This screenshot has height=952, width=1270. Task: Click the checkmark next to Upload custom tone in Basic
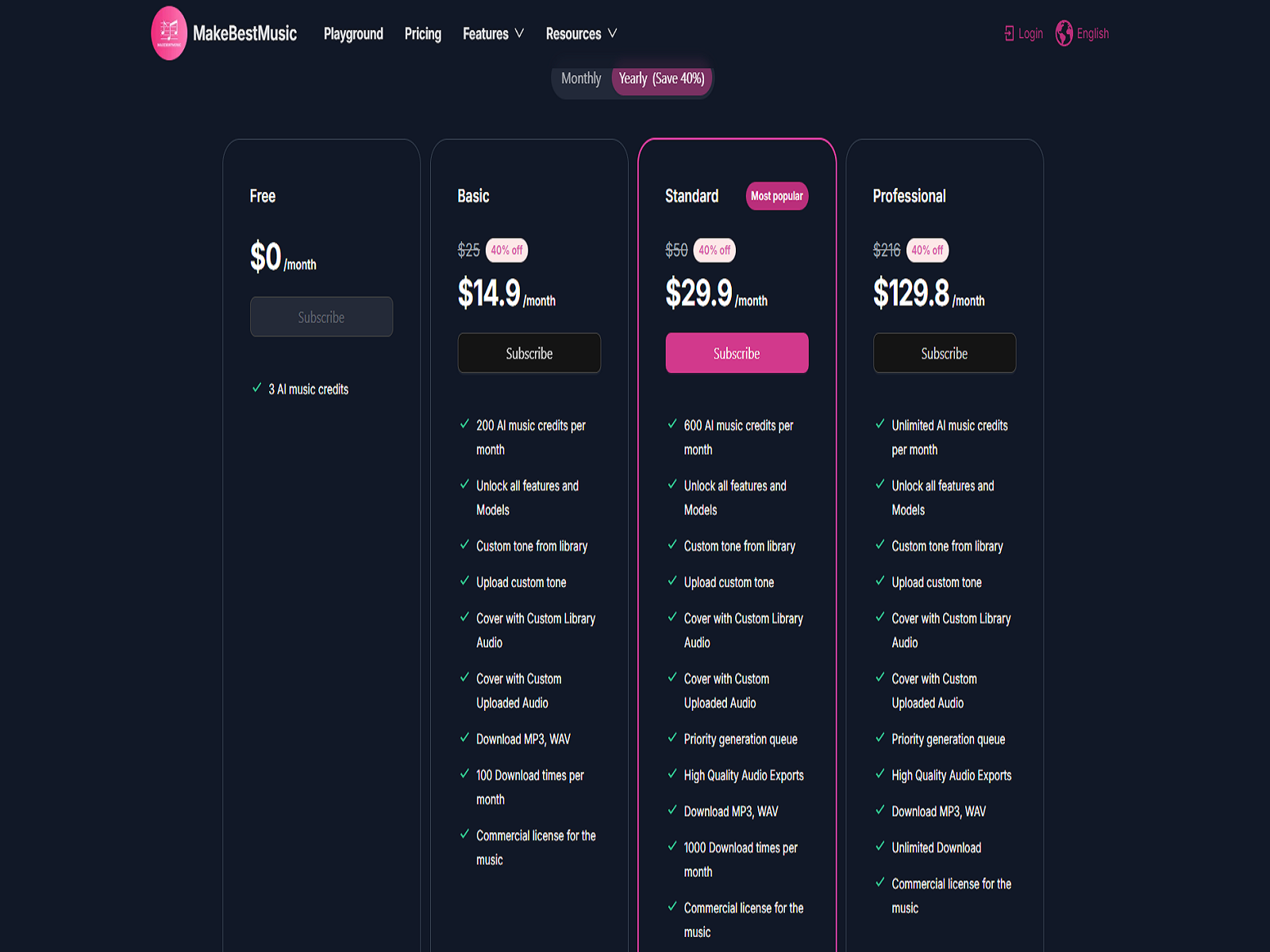tap(464, 582)
